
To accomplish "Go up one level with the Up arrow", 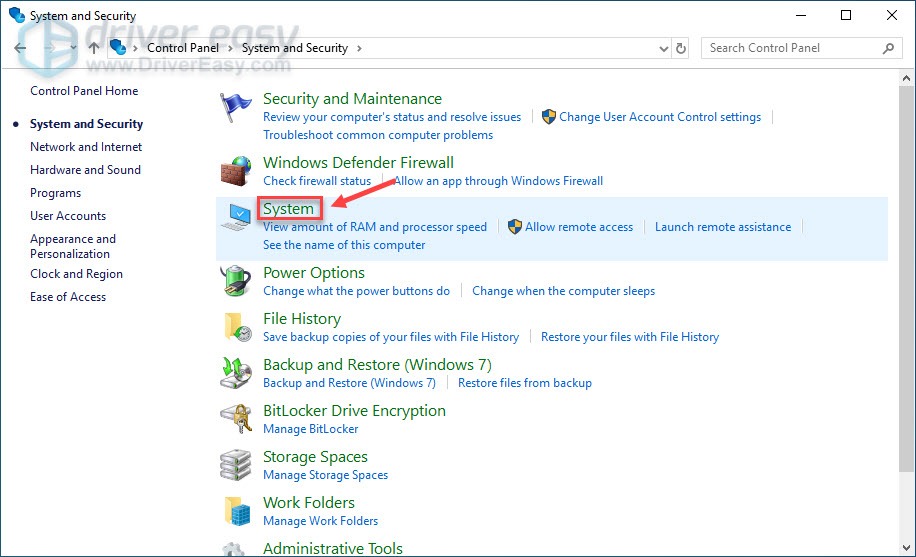I will point(94,48).
